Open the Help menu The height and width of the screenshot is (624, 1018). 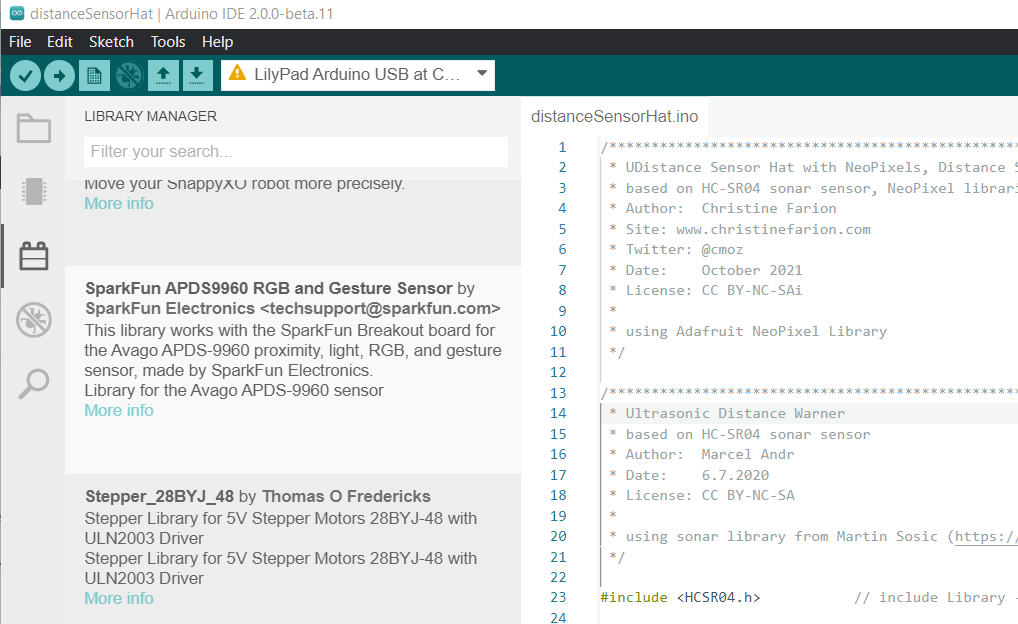click(217, 42)
